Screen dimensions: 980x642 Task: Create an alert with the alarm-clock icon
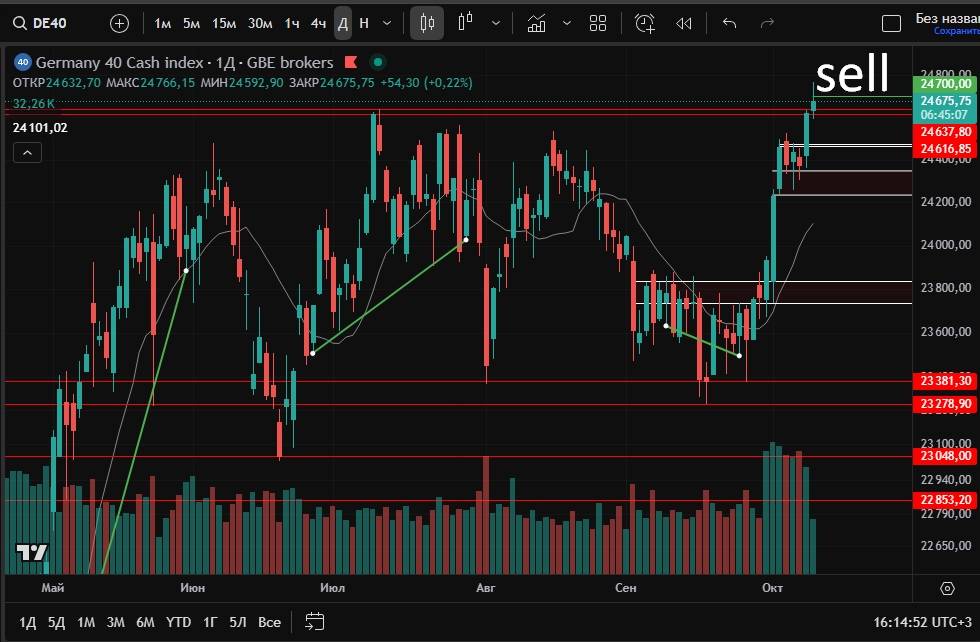click(645, 22)
